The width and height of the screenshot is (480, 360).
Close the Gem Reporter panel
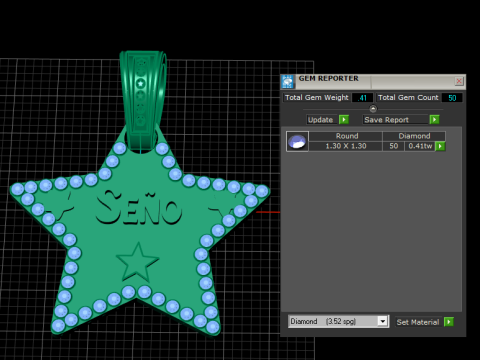(459, 81)
